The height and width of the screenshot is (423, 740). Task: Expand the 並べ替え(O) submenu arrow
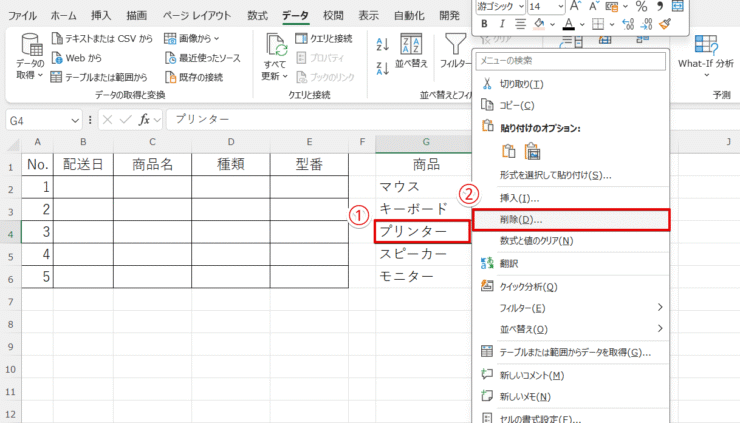point(660,328)
